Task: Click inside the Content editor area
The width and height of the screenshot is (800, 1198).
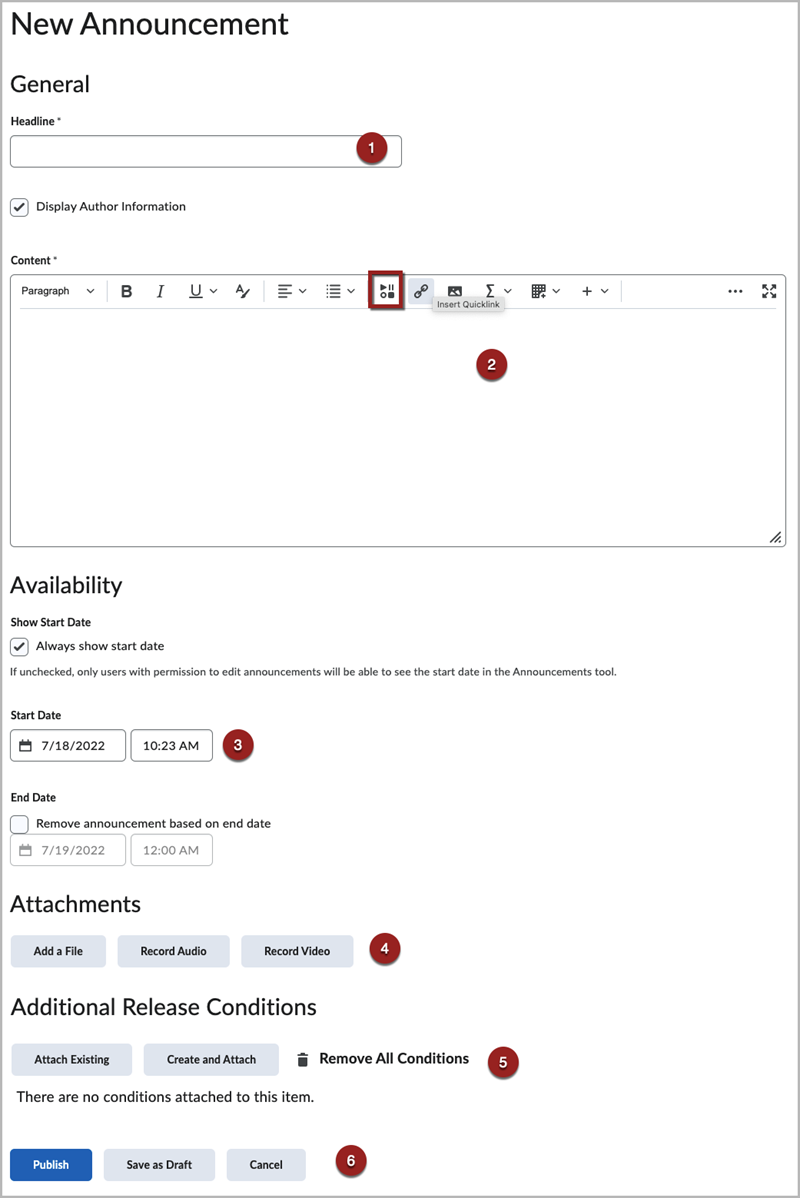Action: tap(397, 427)
